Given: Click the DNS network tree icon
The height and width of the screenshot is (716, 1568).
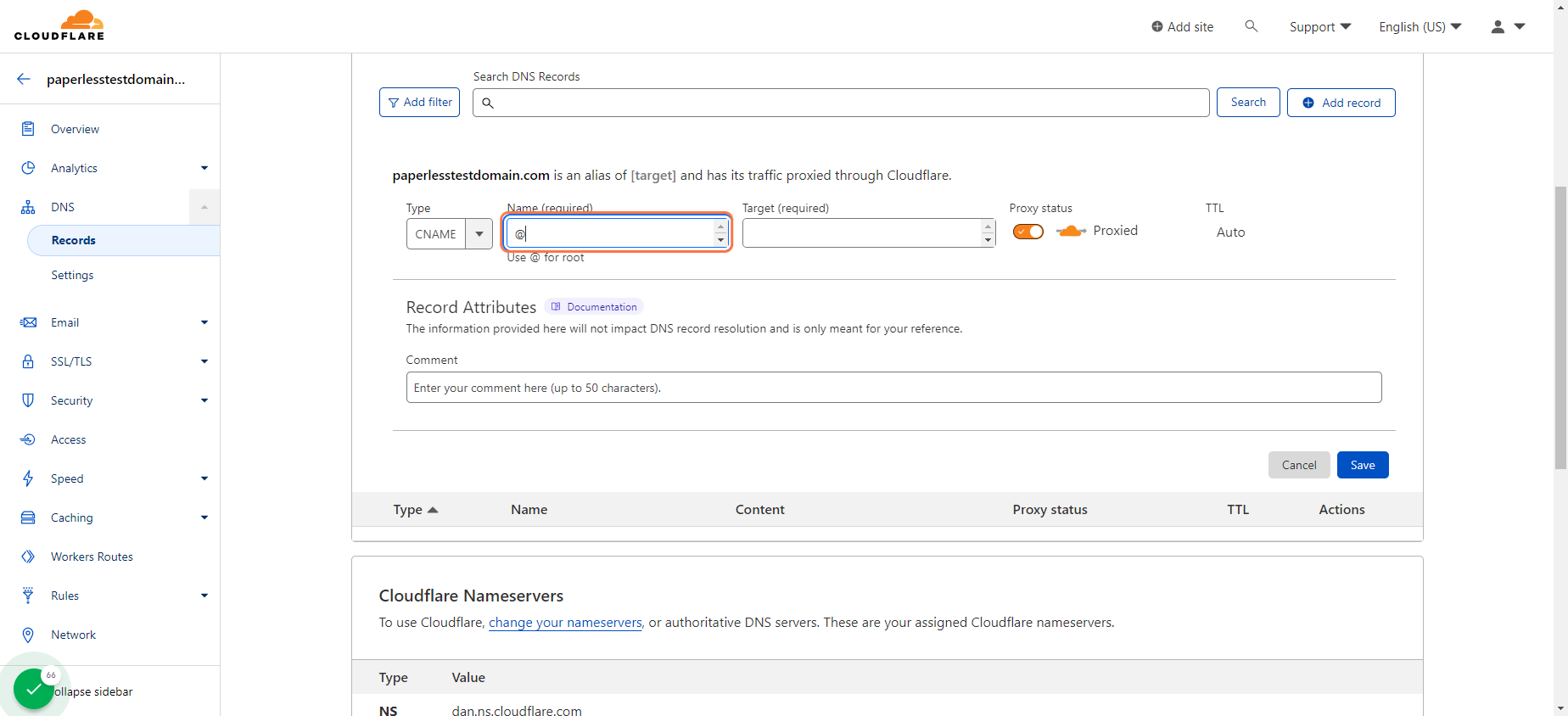Looking at the screenshot, I should point(28,207).
